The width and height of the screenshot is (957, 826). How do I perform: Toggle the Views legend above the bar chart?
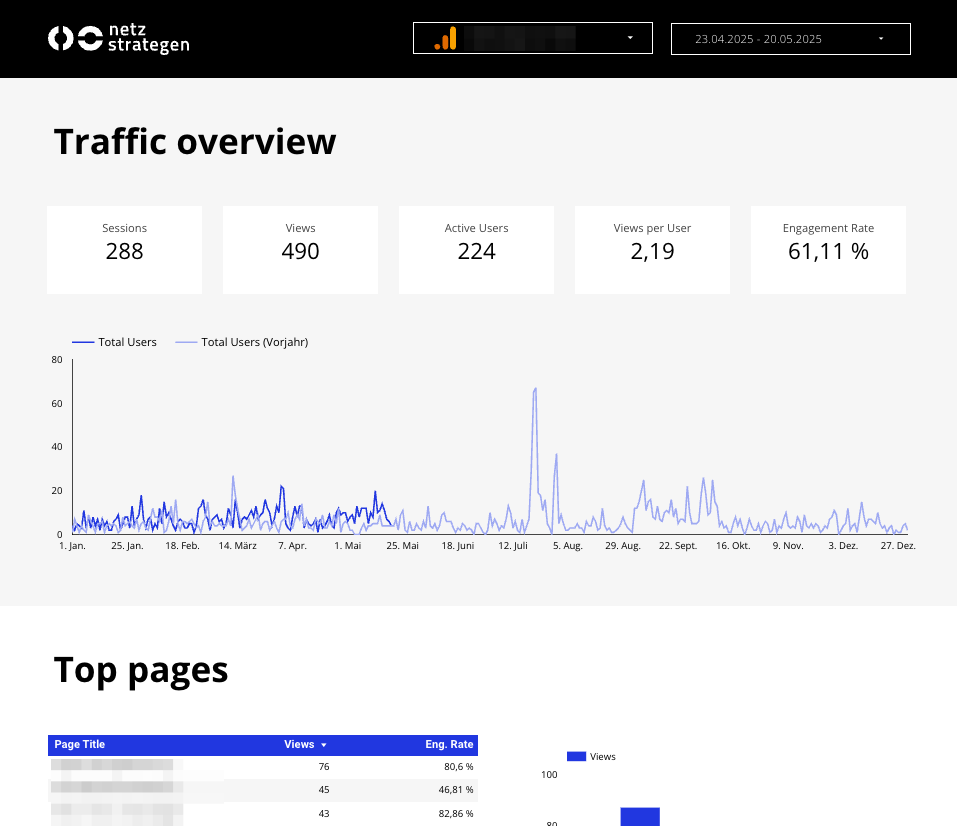(x=590, y=756)
